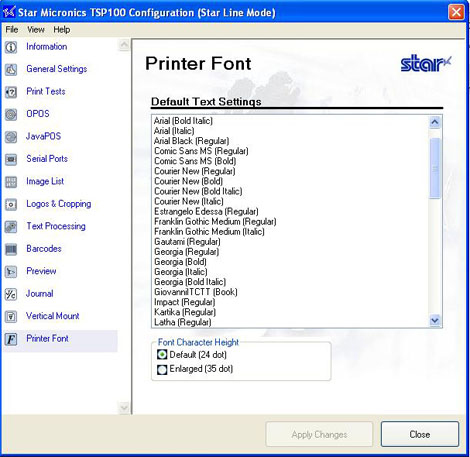Click the Information sidebar icon
The height and width of the screenshot is (457, 470).
11,47
